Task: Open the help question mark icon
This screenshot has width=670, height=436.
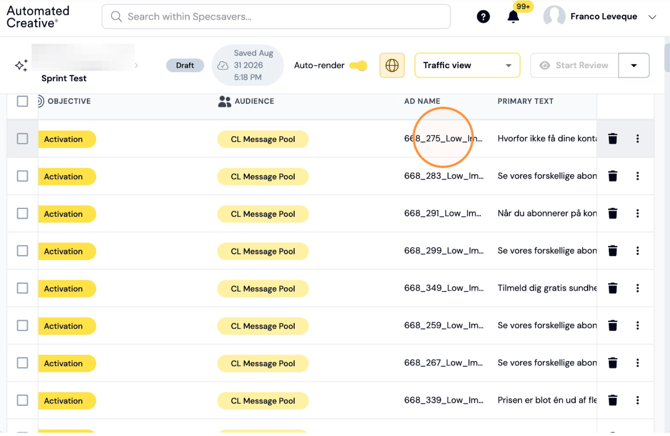Action: pyautogui.click(x=483, y=17)
